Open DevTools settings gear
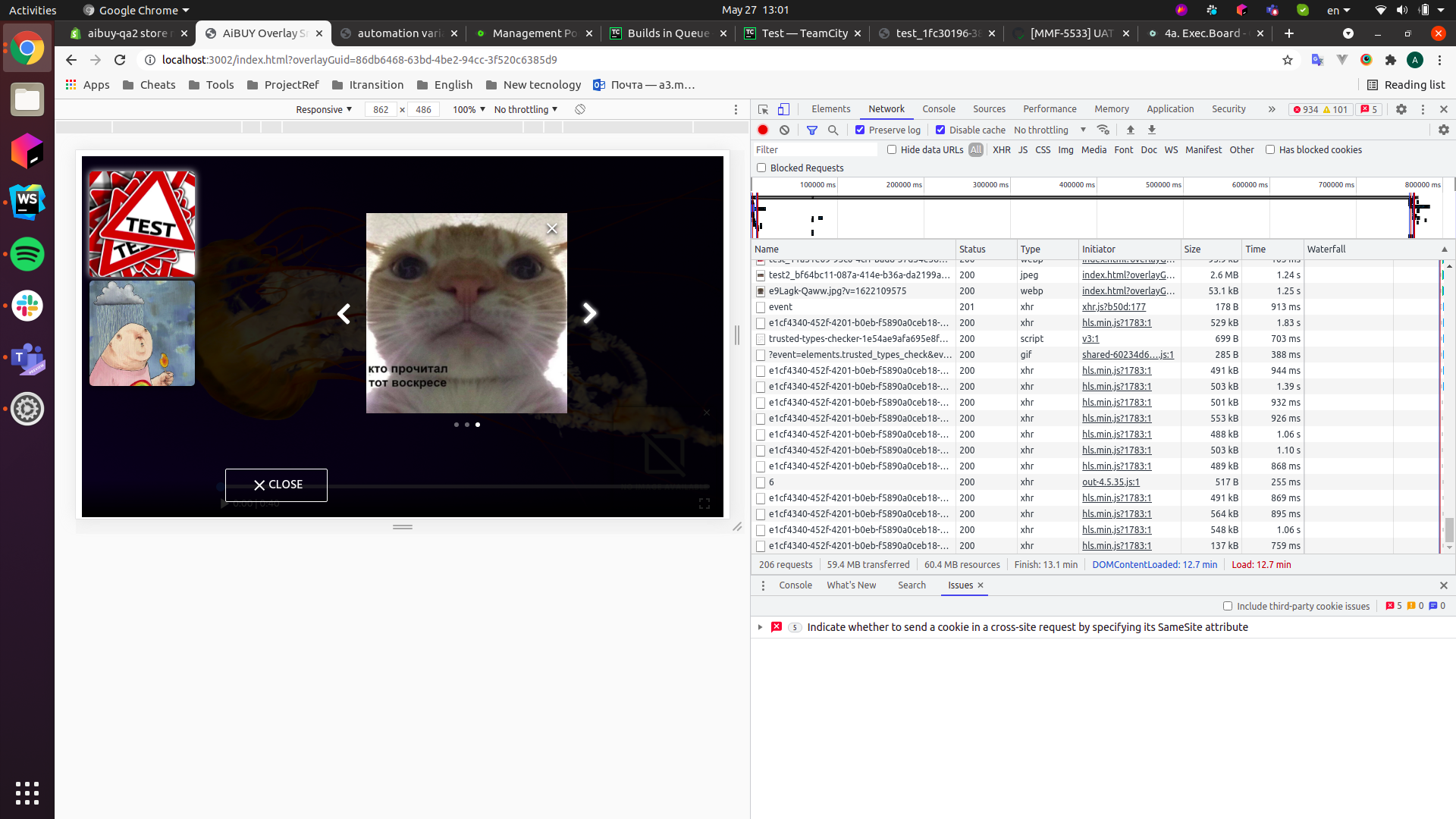The height and width of the screenshot is (819, 1456). [x=1401, y=109]
